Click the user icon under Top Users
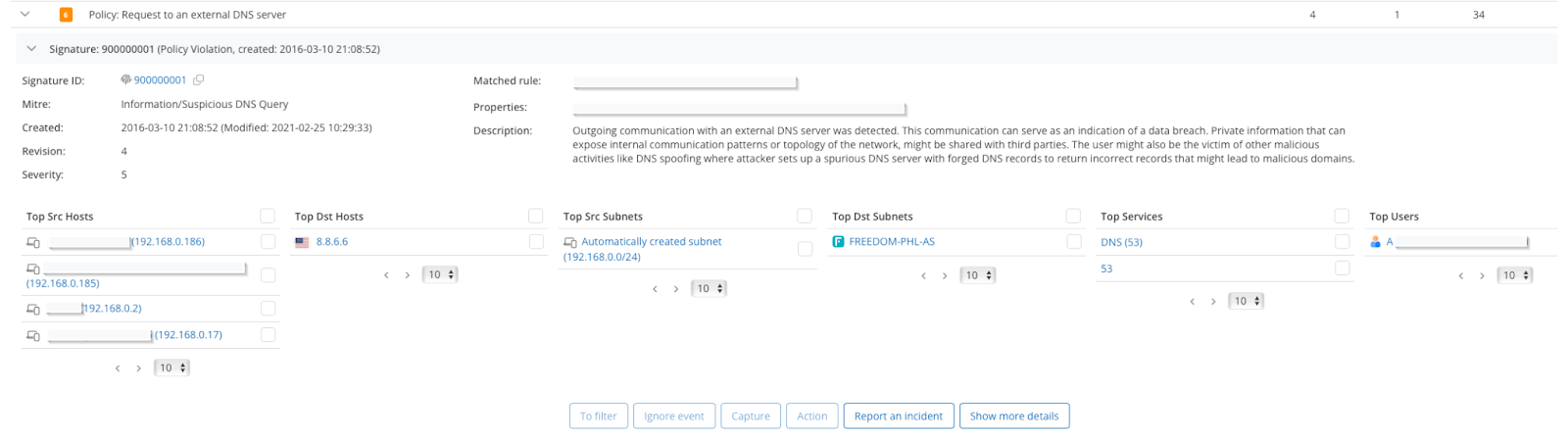The height and width of the screenshot is (439, 1568). [x=1375, y=242]
